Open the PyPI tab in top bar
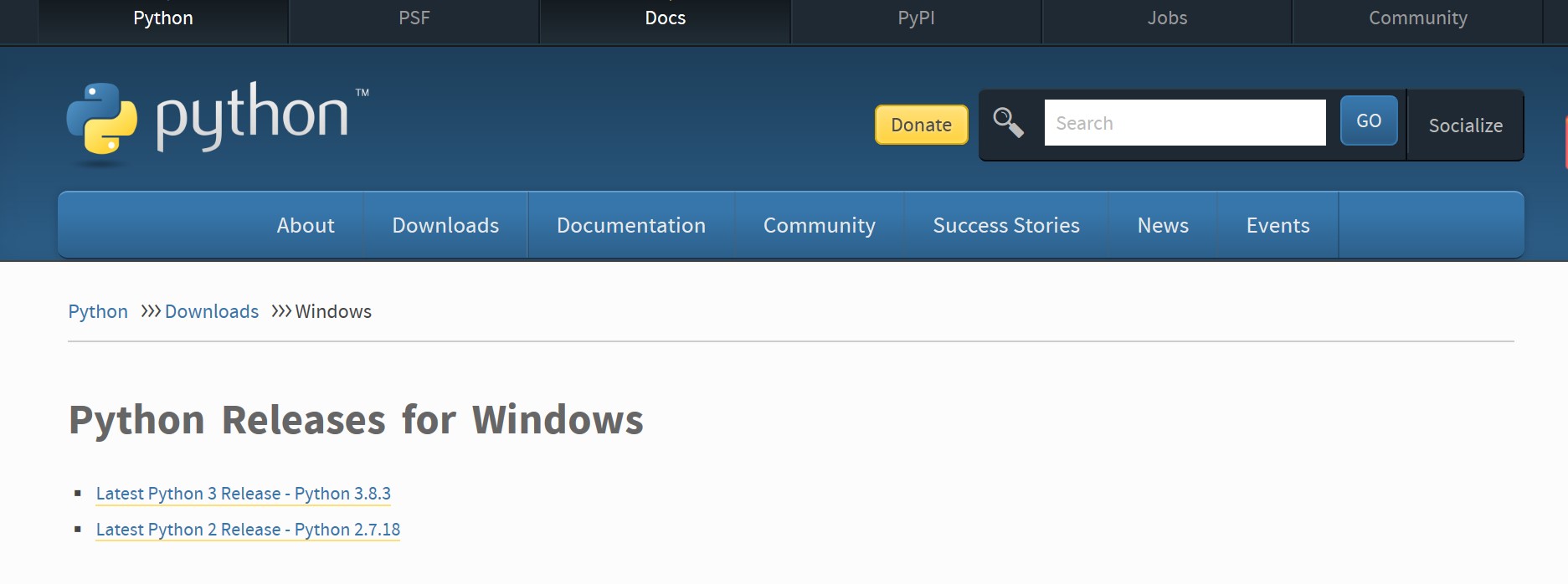 tap(916, 20)
